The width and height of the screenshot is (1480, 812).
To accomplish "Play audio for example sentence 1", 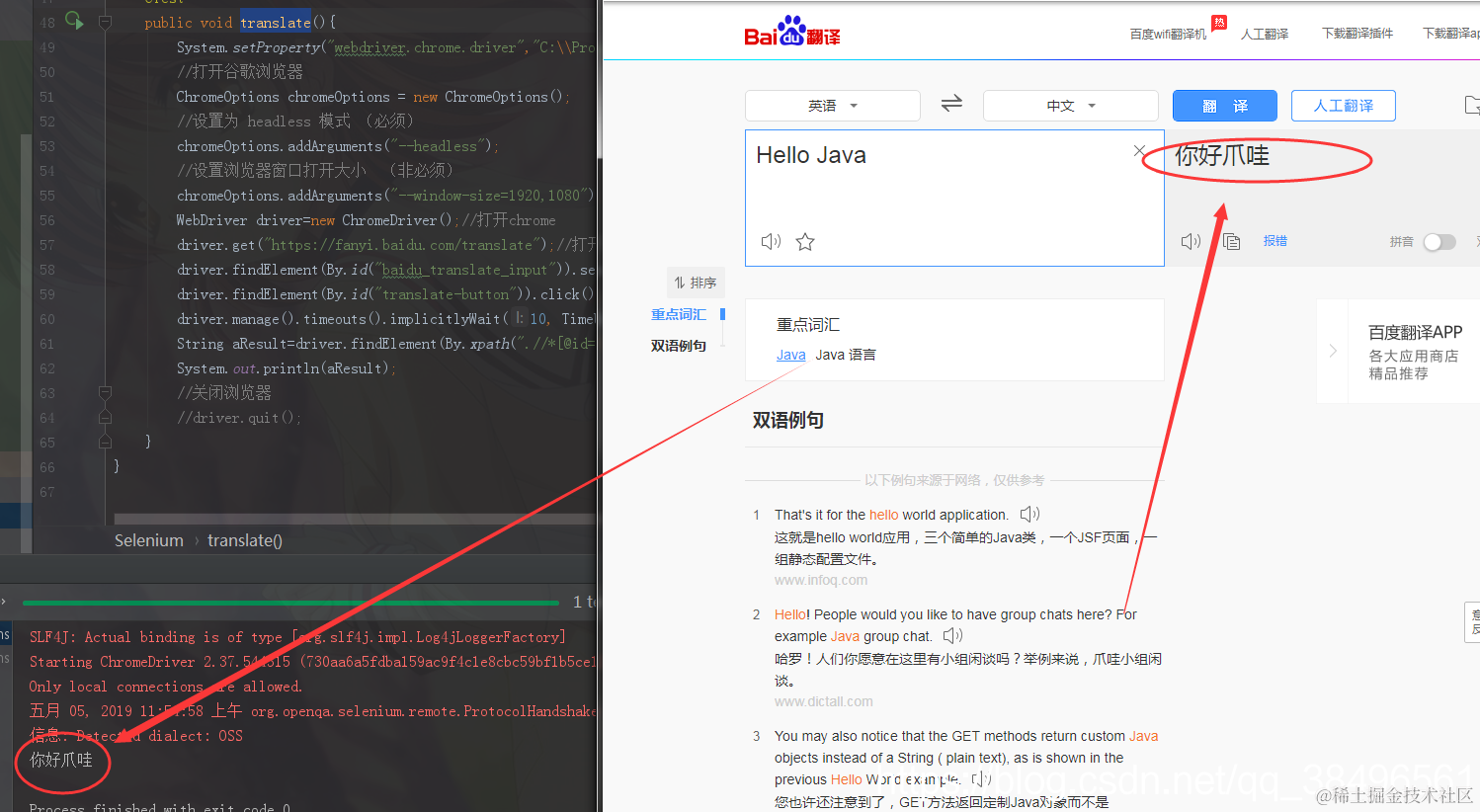I will (1029, 514).
